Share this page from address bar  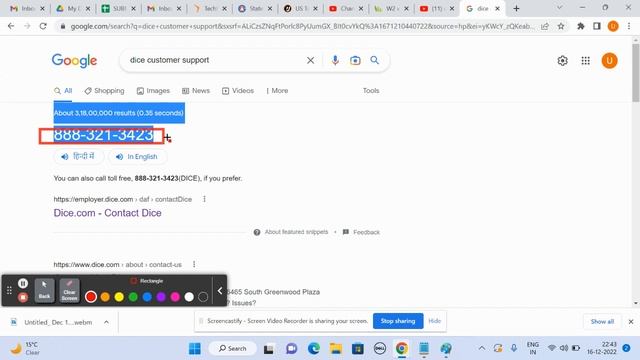tap(545, 26)
